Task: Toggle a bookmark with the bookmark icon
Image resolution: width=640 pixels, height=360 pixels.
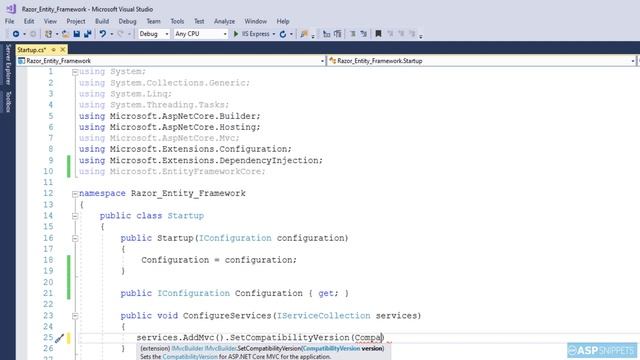Action: (378, 34)
